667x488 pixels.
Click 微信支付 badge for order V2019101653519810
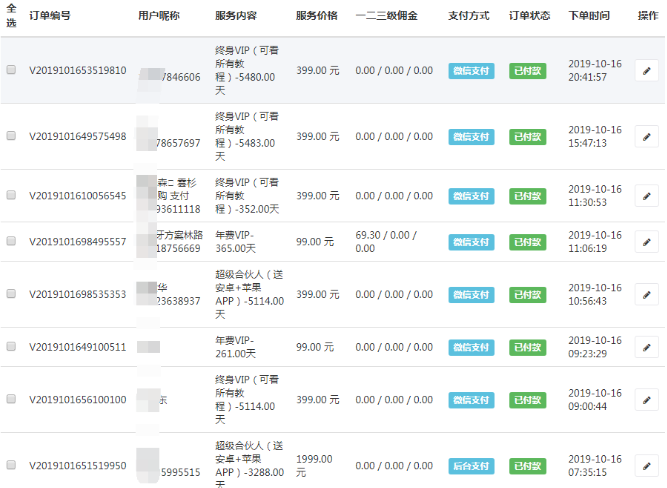point(471,71)
